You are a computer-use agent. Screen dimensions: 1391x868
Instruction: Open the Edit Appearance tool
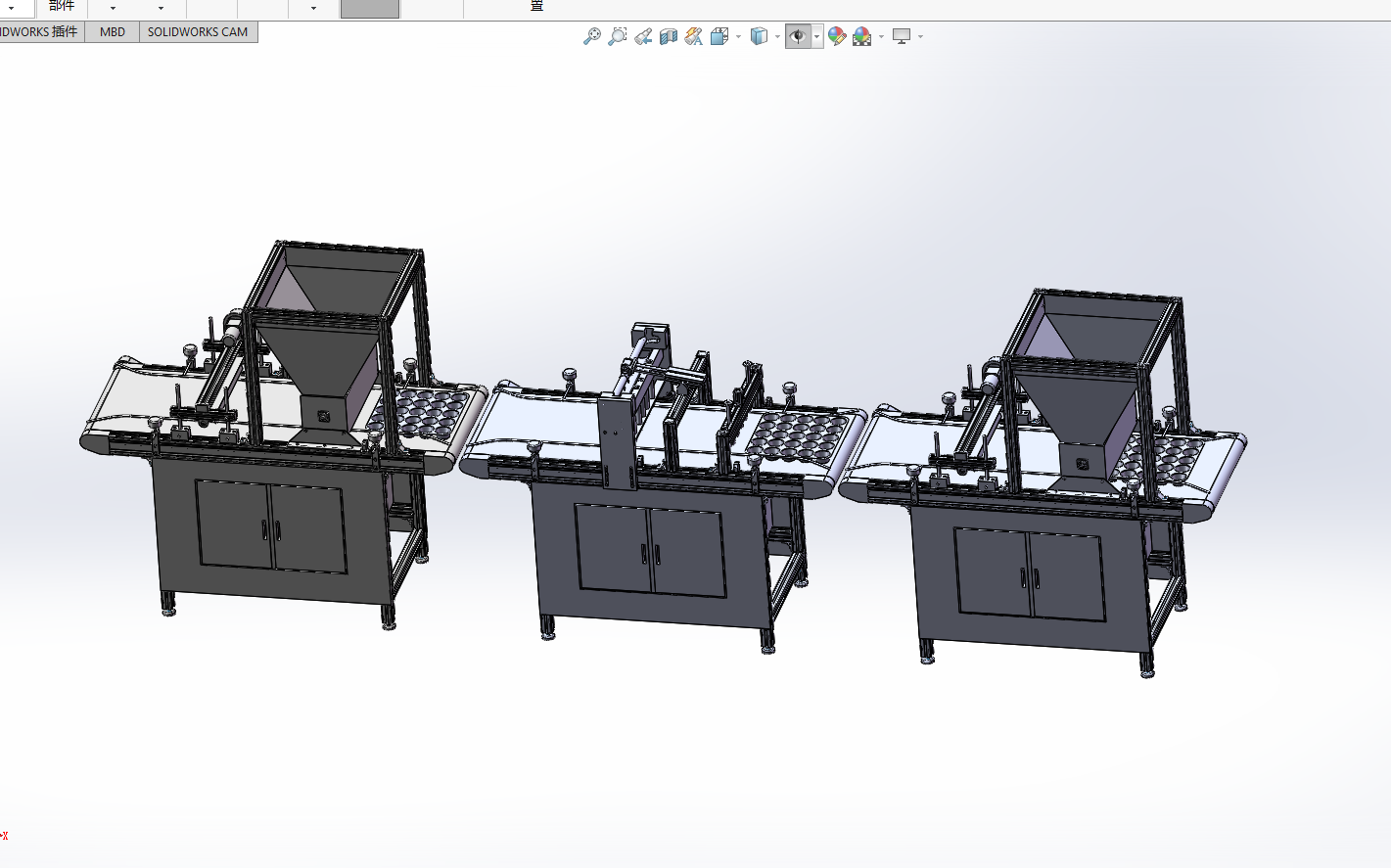point(837,36)
